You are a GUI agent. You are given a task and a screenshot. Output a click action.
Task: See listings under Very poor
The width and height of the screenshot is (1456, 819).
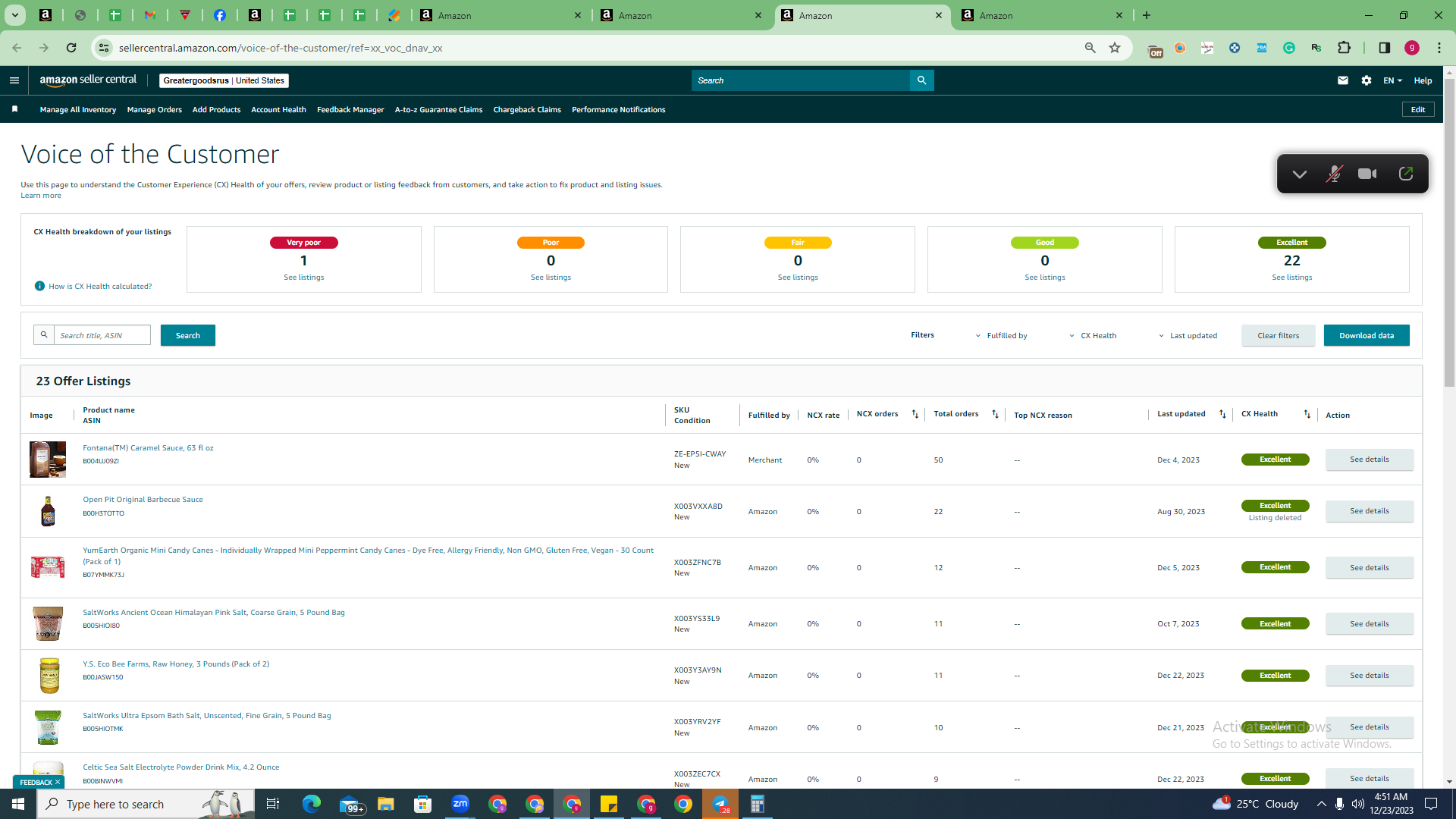click(x=304, y=278)
